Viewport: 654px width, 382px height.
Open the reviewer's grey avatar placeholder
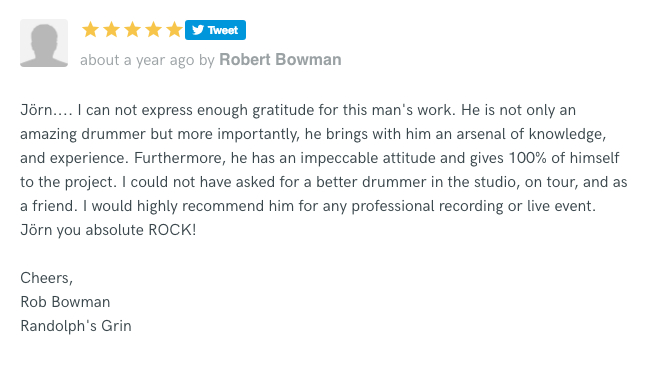click(44, 43)
